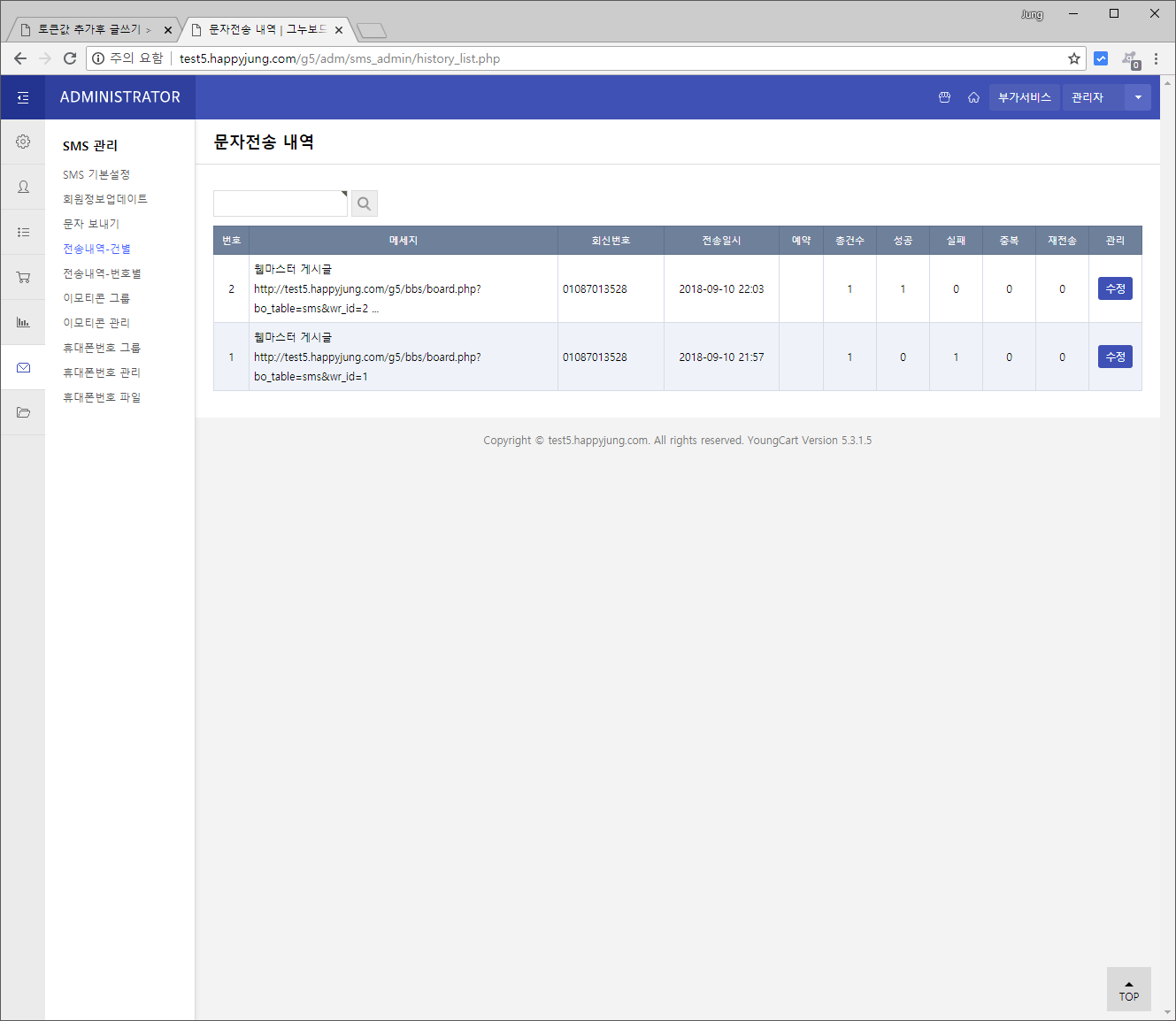Expand the 관리자 dropdown arrow
The height and width of the screenshot is (1021, 1176).
pos(1137,97)
